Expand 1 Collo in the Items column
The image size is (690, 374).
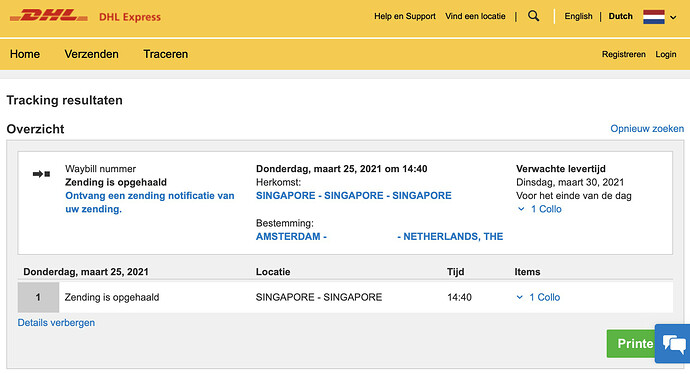pos(538,297)
